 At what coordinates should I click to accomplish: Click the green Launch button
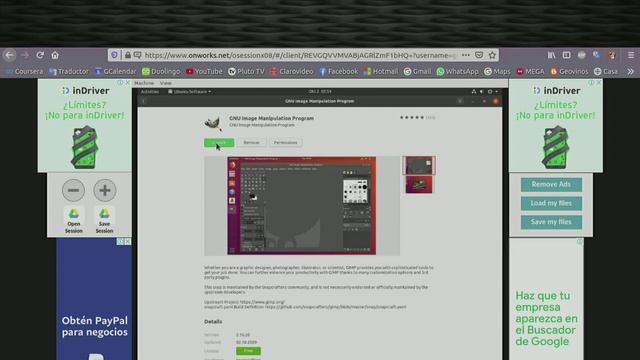pyautogui.click(x=219, y=142)
